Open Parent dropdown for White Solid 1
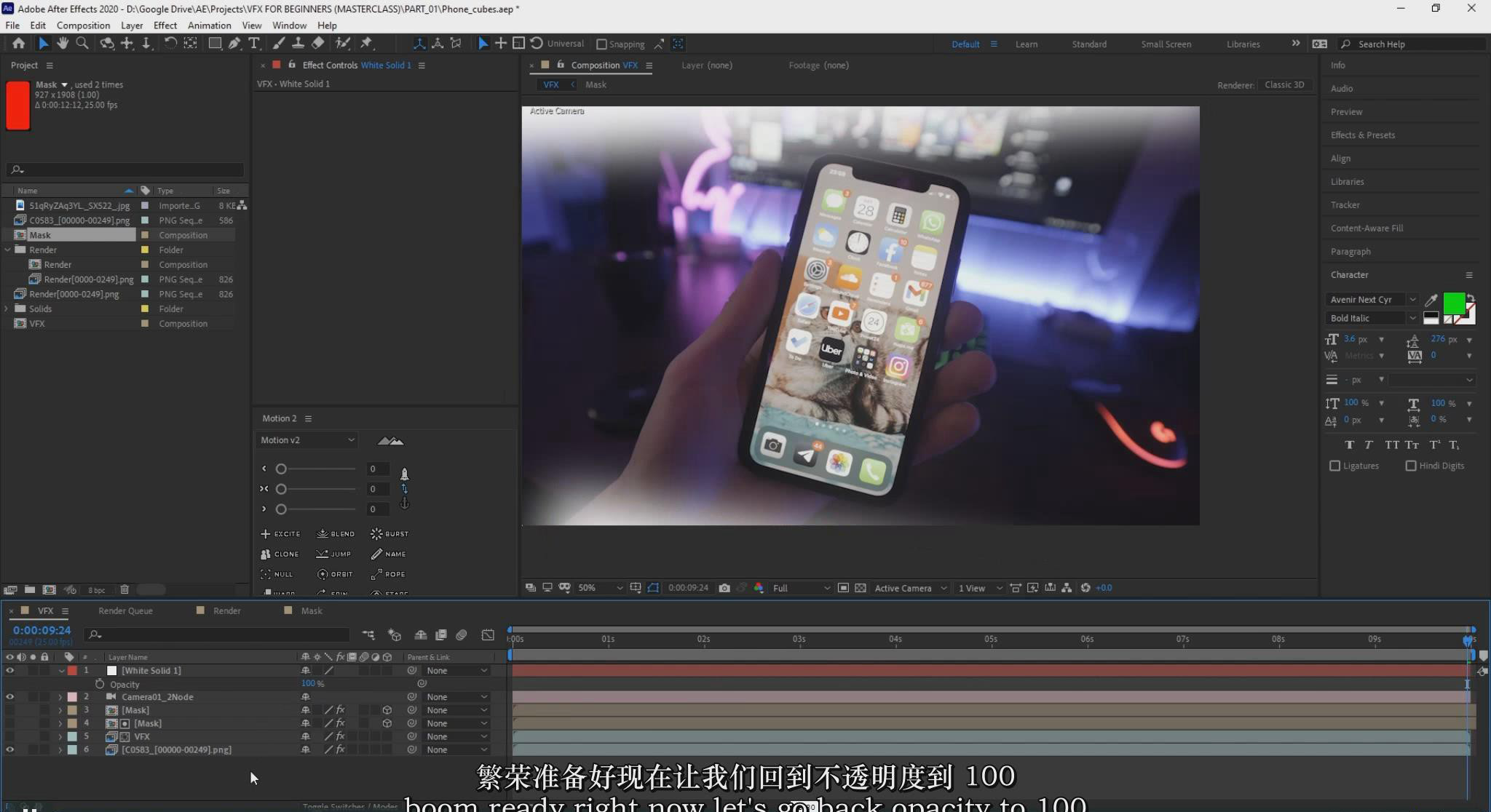The height and width of the screenshot is (812, 1491). click(457, 671)
